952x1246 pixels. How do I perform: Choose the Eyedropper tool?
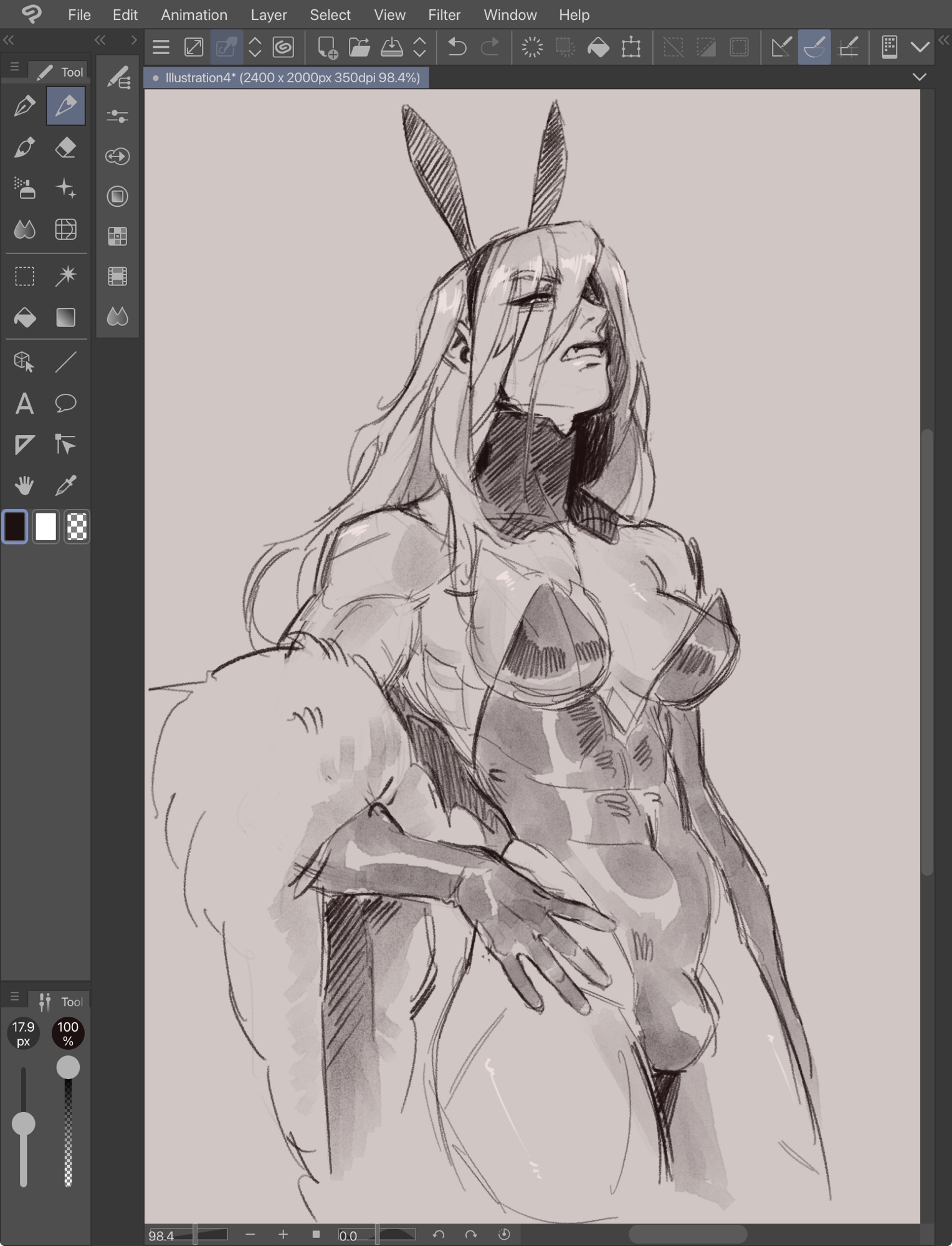coord(65,485)
